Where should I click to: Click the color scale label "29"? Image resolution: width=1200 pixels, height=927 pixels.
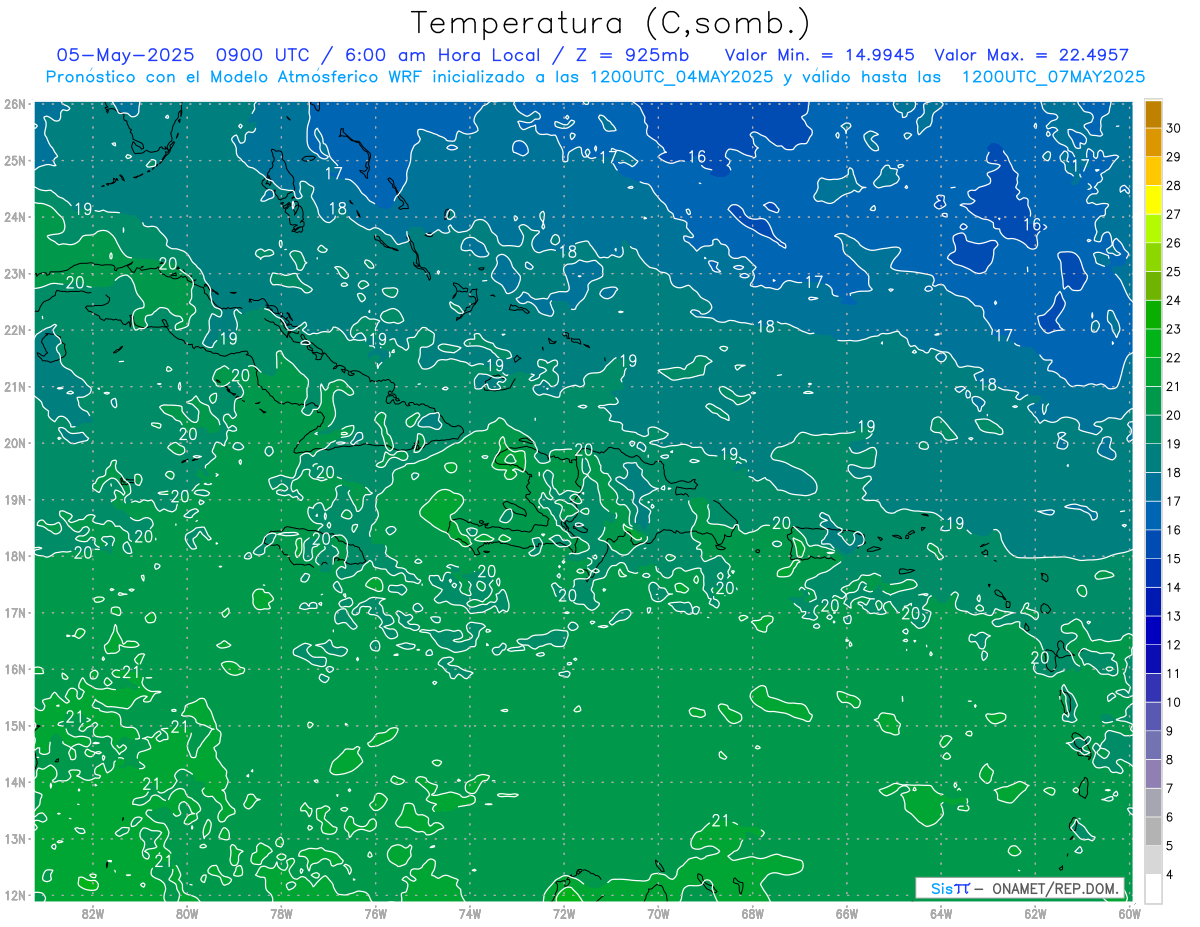pyautogui.click(x=1174, y=157)
